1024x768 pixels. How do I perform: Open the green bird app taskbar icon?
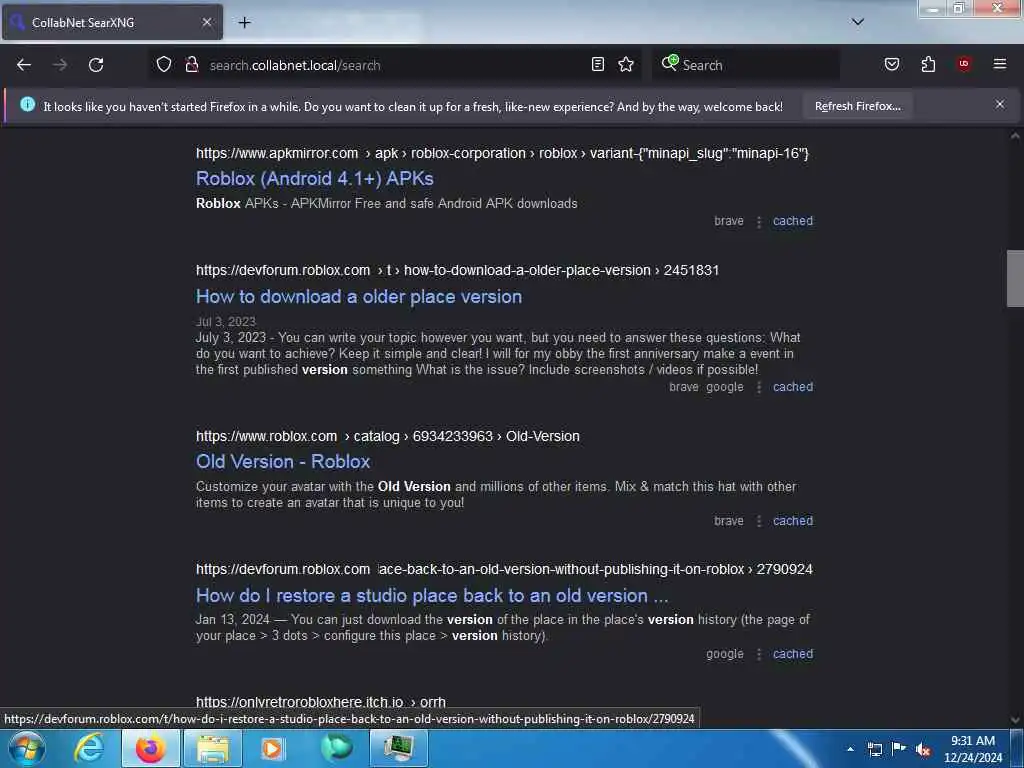[x=336, y=748]
